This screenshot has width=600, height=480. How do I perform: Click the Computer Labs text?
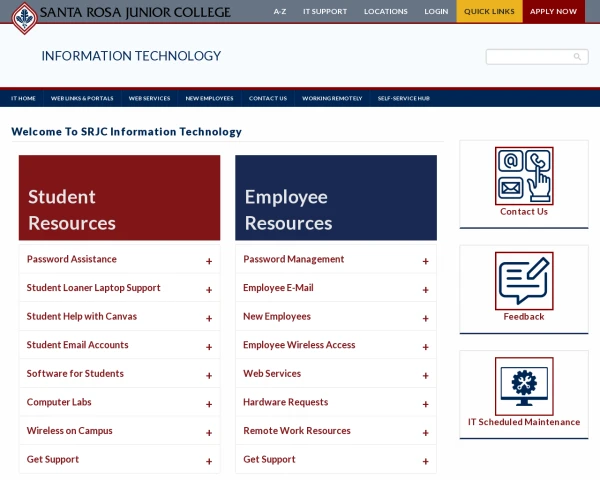(x=59, y=402)
